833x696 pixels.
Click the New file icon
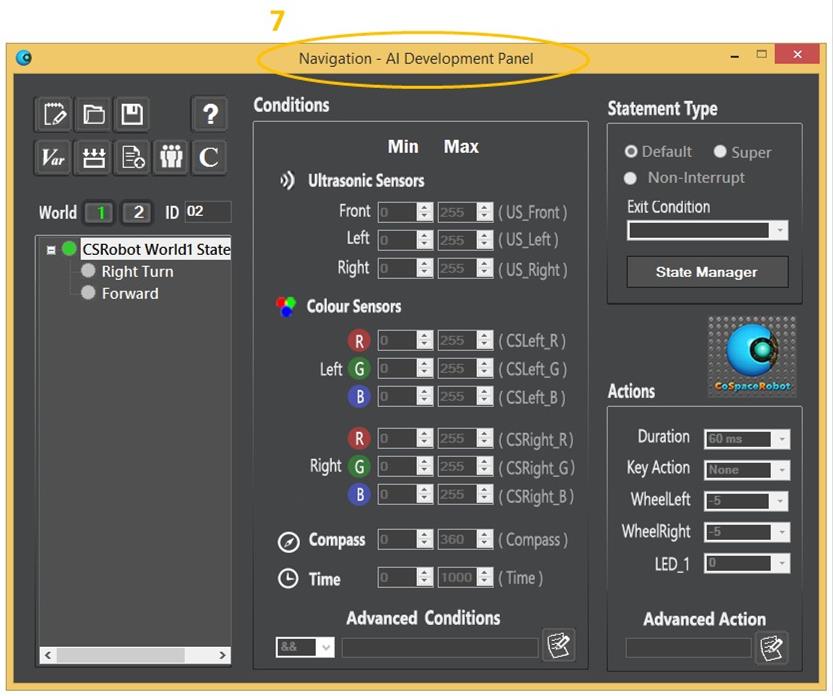(x=54, y=115)
